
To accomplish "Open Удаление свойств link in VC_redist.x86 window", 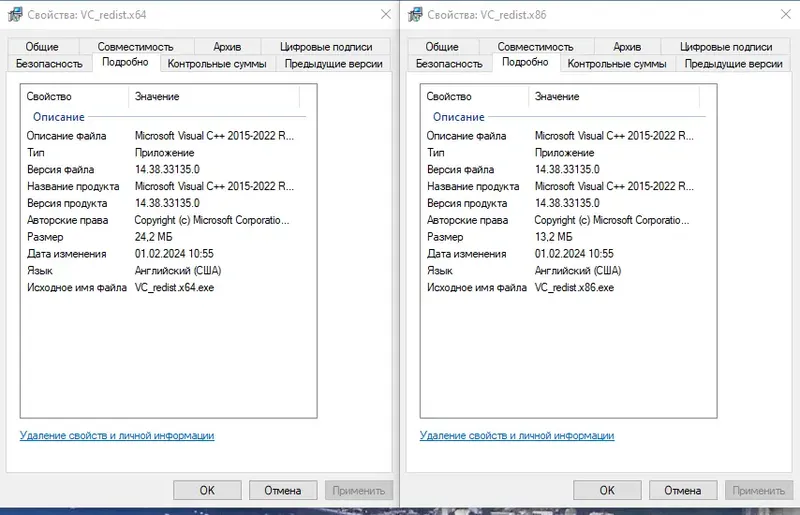I will point(517,435).
